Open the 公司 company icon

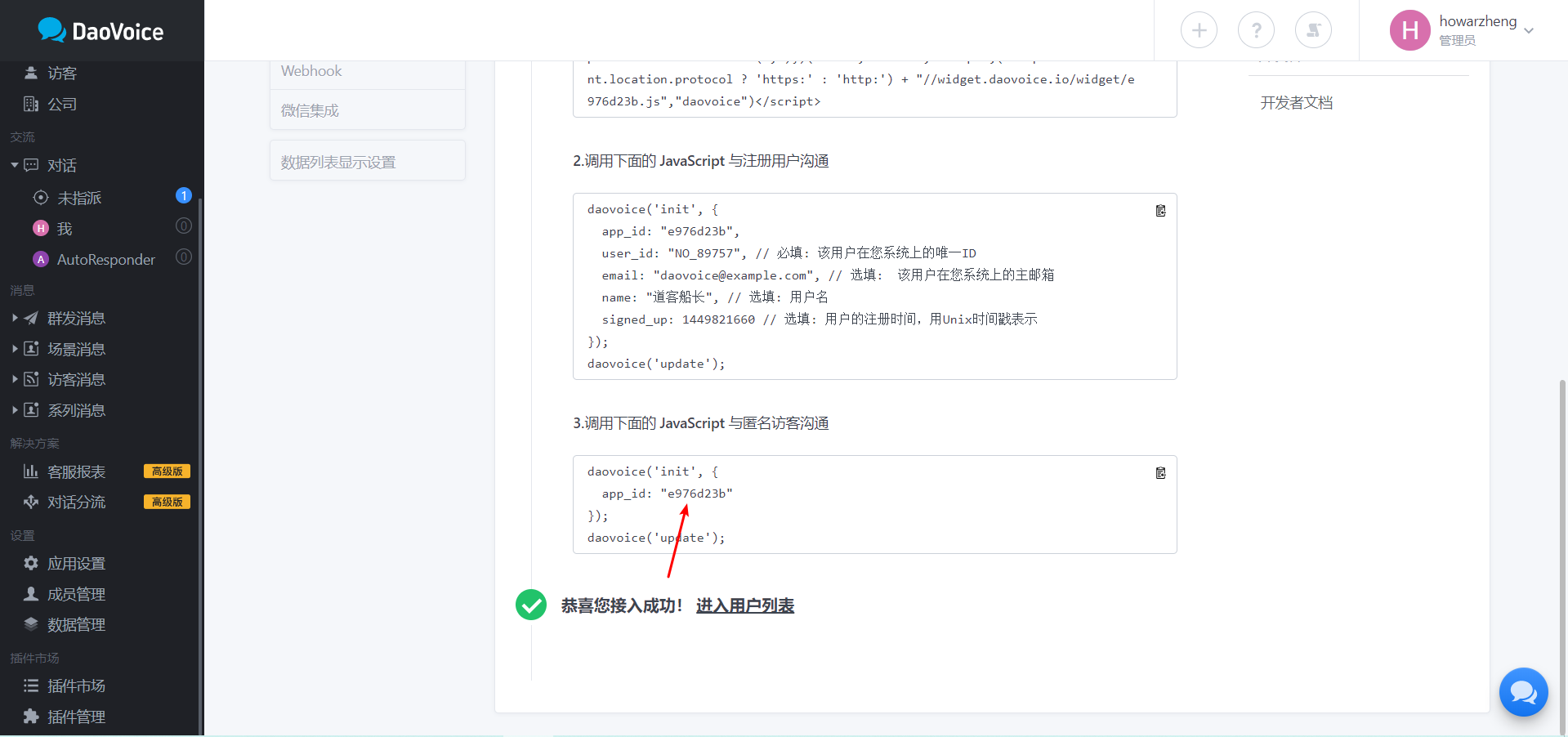click(x=31, y=104)
